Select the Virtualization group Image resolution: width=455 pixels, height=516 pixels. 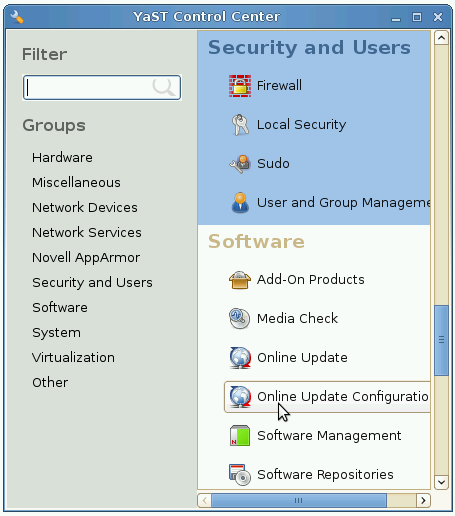[73, 358]
